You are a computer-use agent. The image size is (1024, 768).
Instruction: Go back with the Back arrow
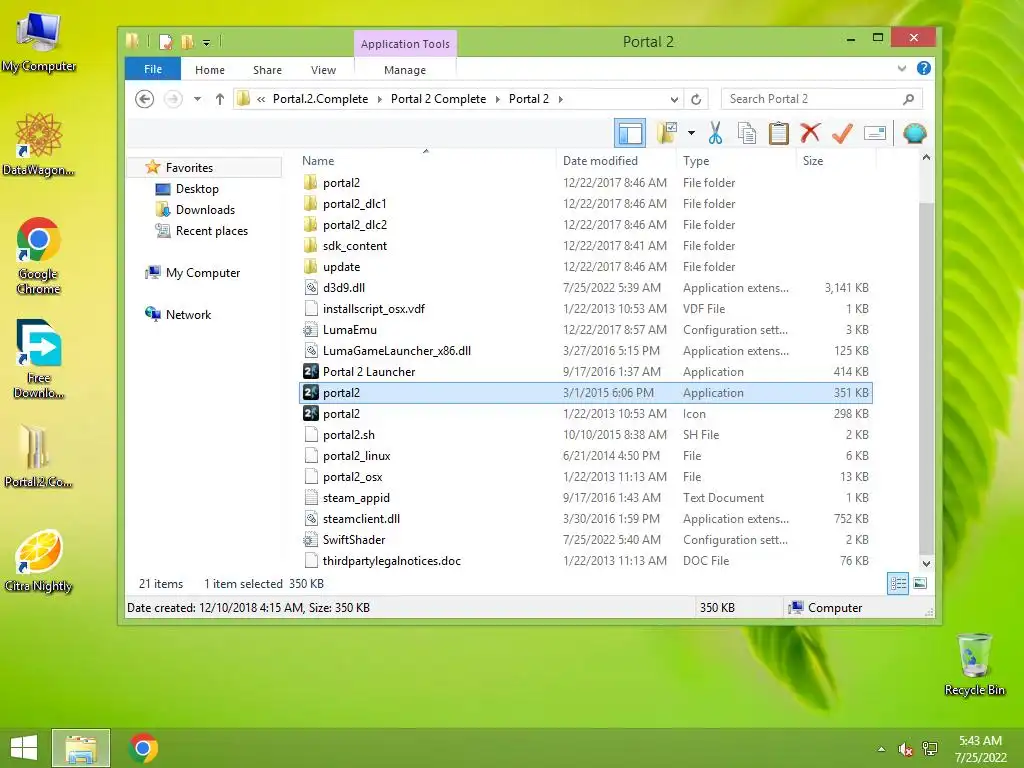pyautogui.click(x=144, y=99)
